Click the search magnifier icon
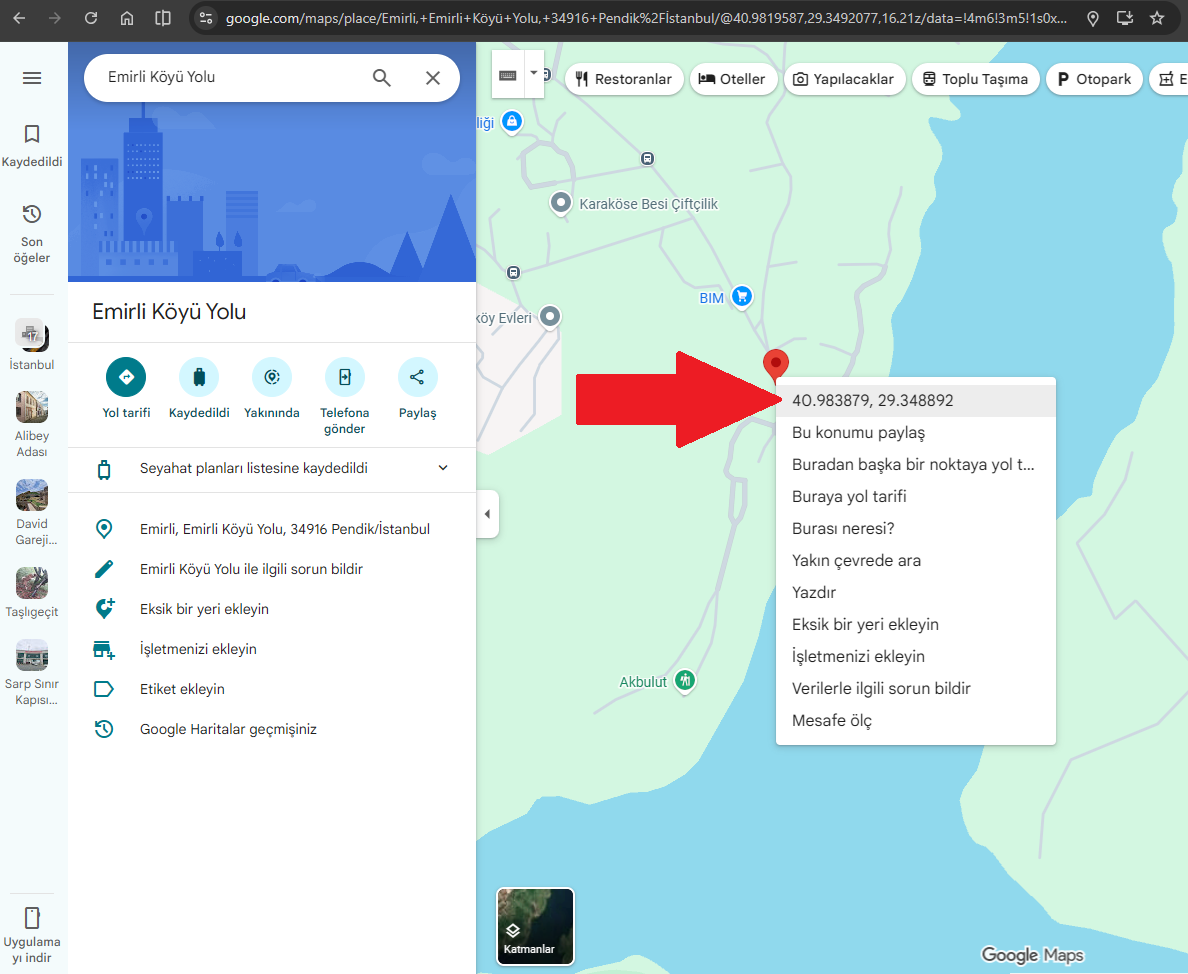 382,77
